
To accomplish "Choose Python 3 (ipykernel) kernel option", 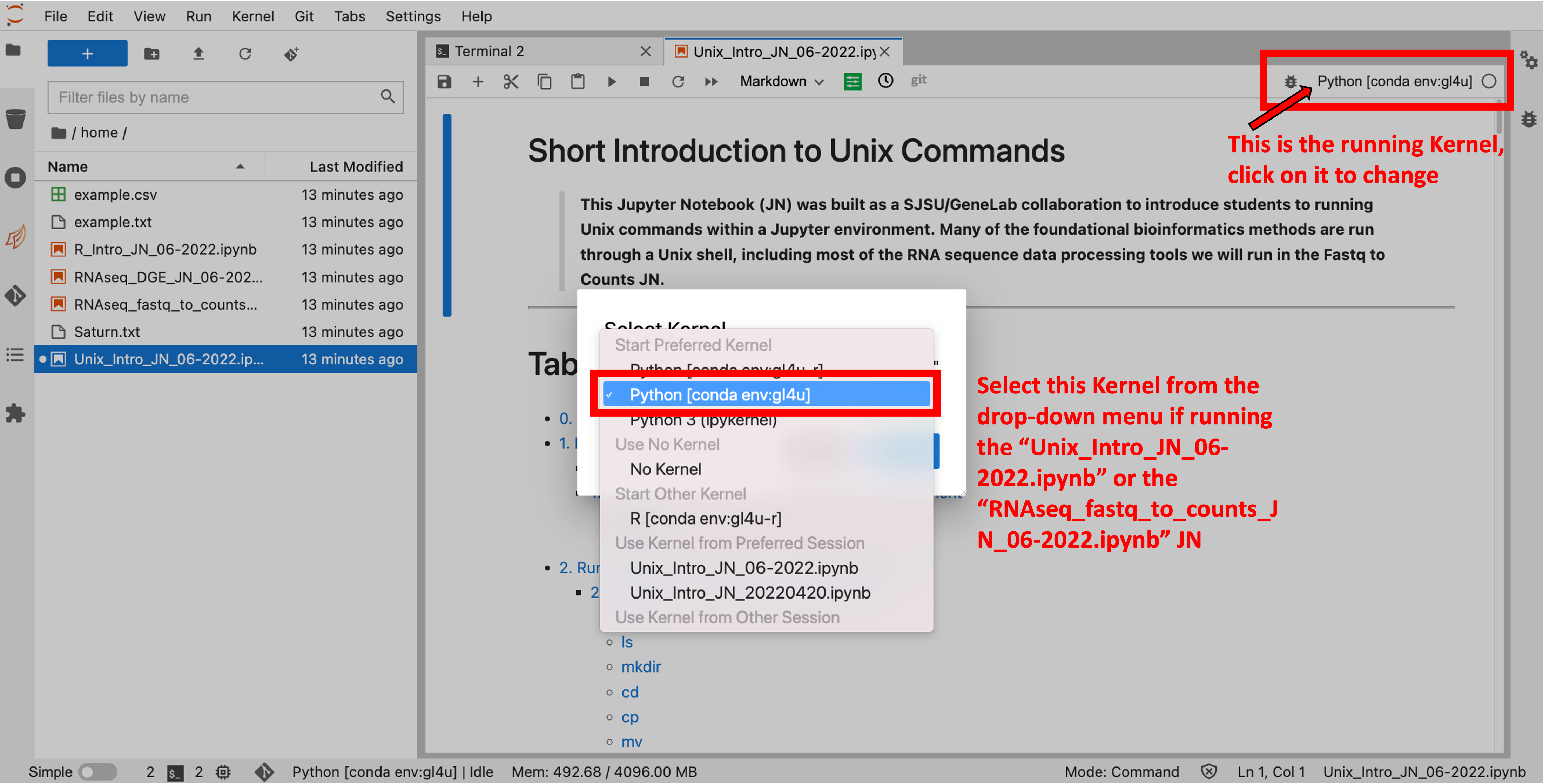I will pyautogui.click(x=766, y=420).
